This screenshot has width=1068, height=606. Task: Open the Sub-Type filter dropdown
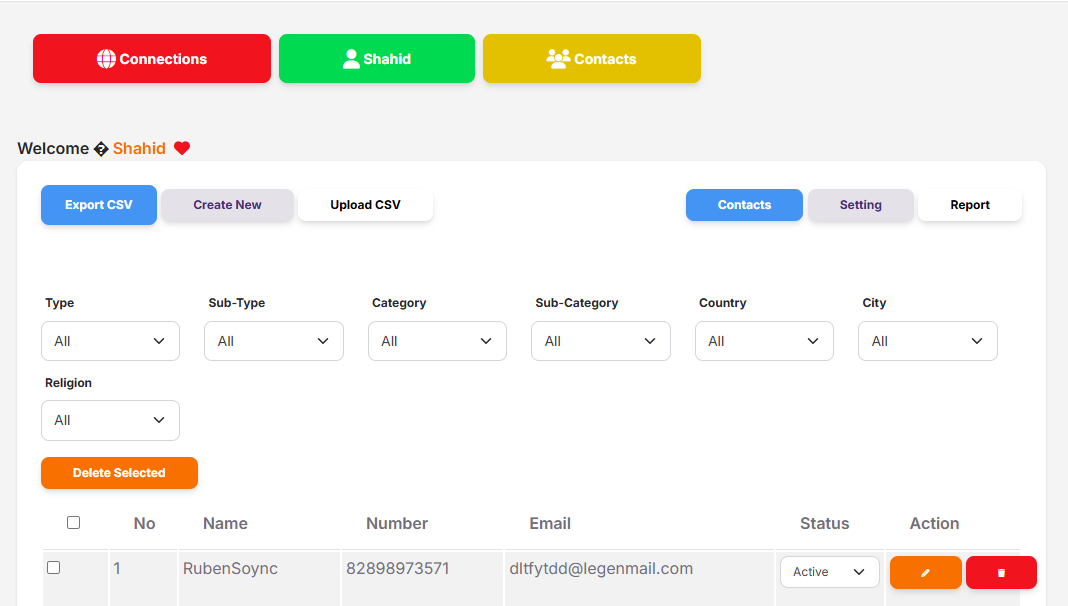tap(274, 341)
